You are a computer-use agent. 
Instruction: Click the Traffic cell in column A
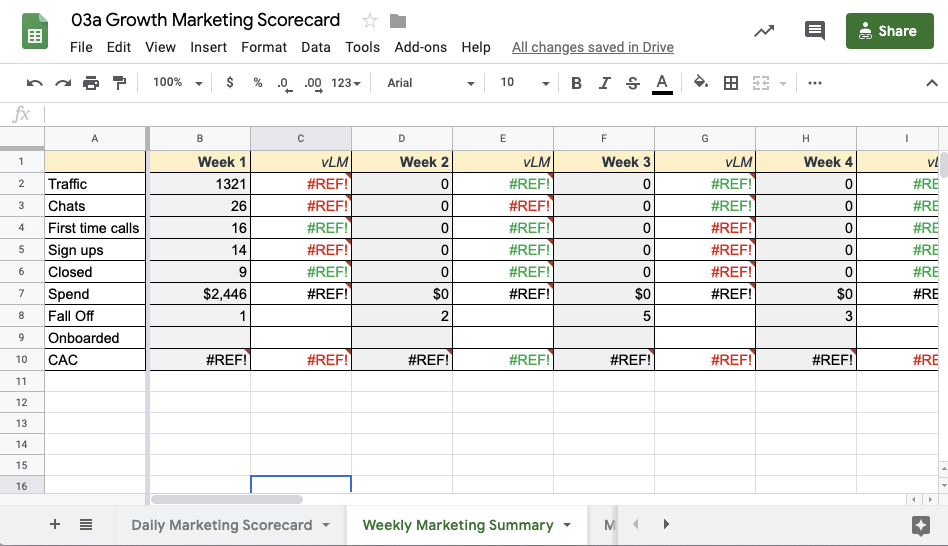point(95,184)
